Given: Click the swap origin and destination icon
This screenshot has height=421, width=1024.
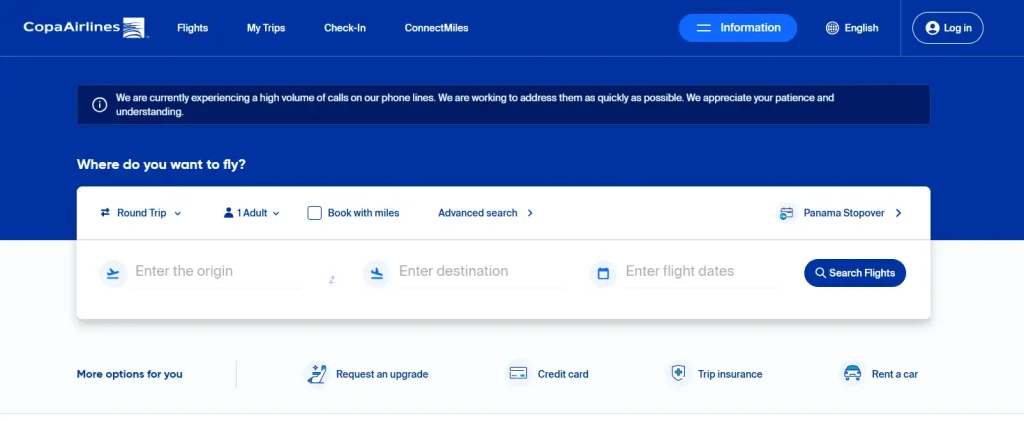Looking at the screenshot, I should pyautogui.click(x=332, y=280).
